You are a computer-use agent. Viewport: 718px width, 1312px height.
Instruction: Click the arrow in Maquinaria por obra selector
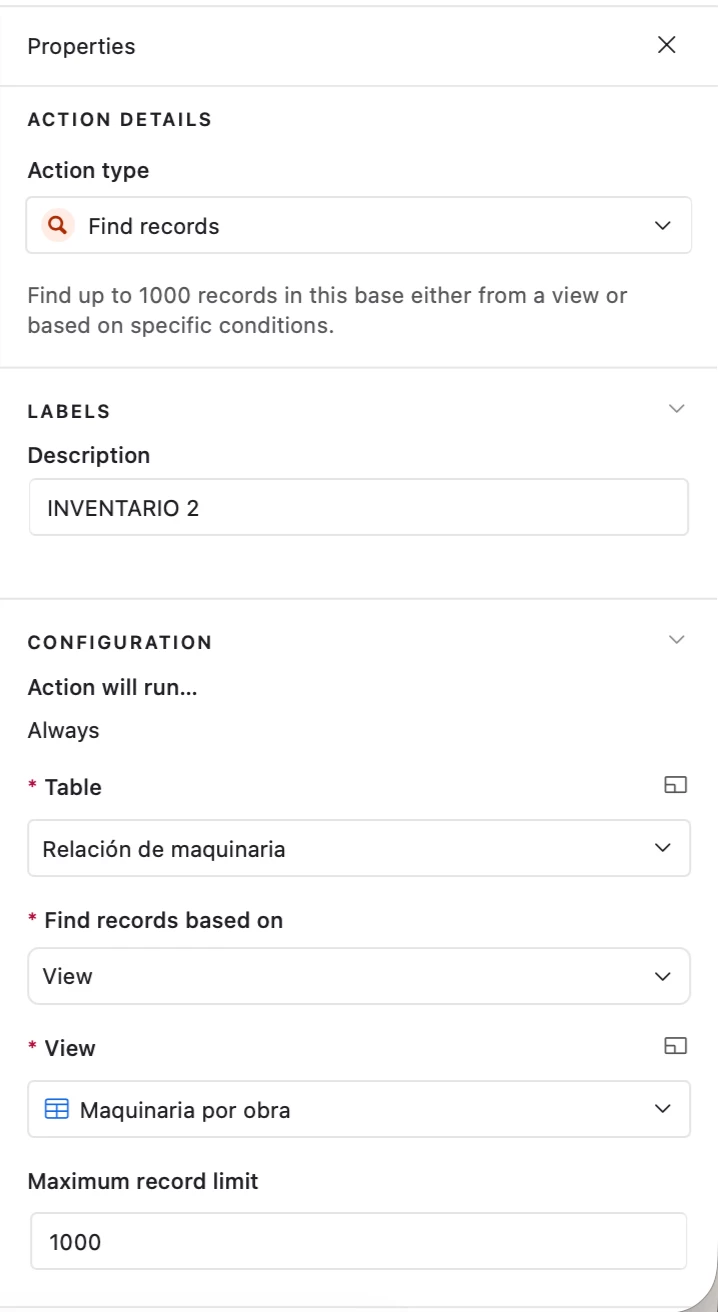[x=662, y=1109]
